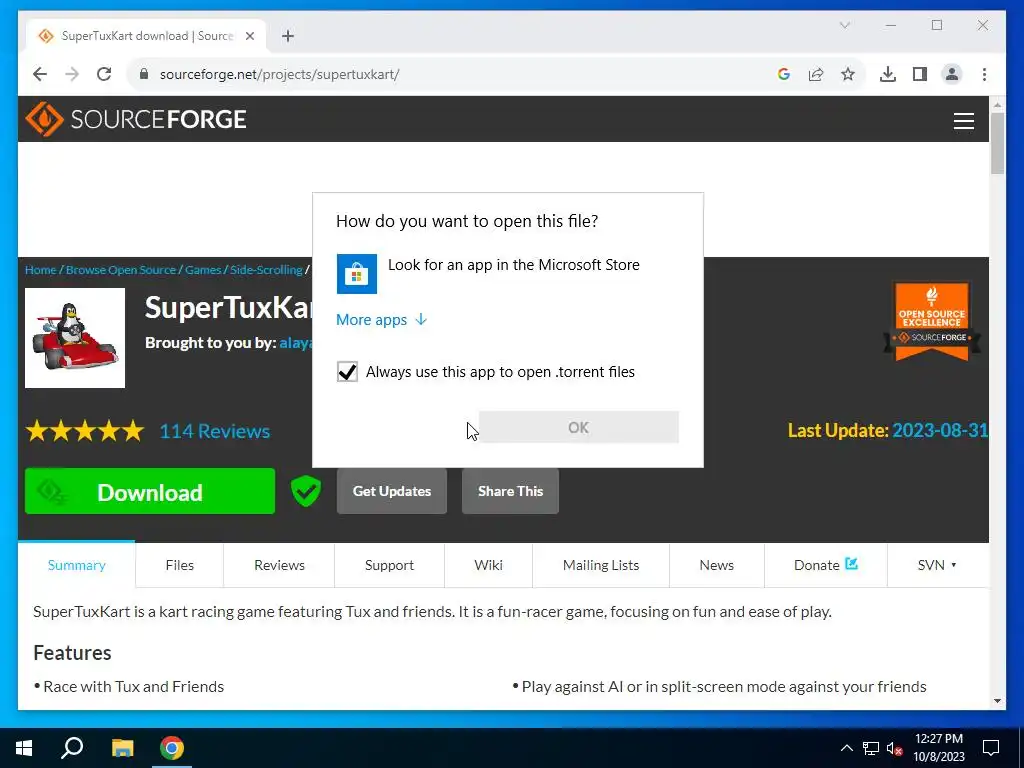Open the Wiki tab

tap(488, 565)
